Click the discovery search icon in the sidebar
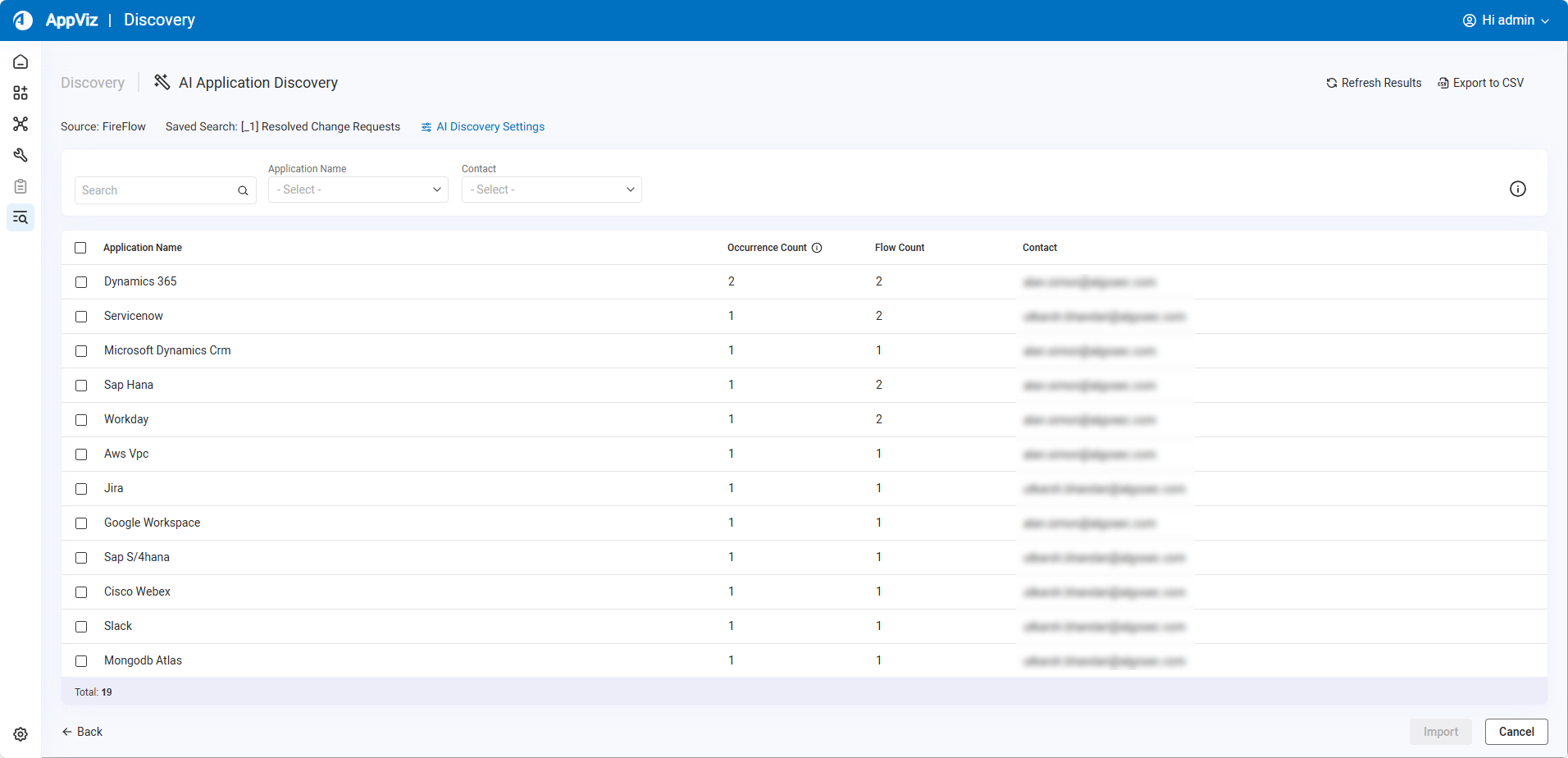The width and height of the screenshot is (1568, 758). point(21,217)
